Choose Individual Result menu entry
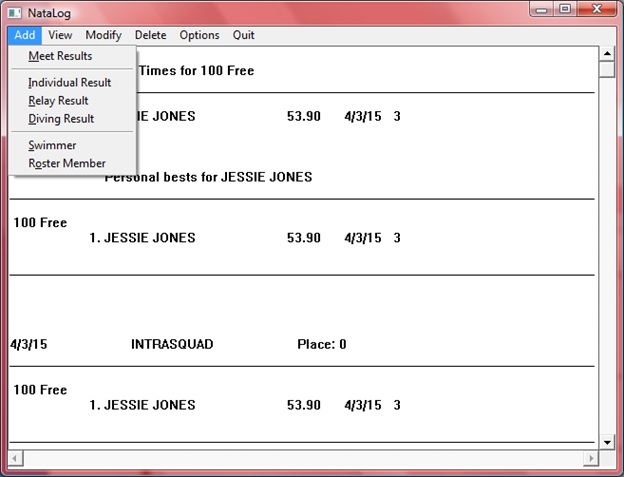The image size is (624, 477). pos(70,83)
